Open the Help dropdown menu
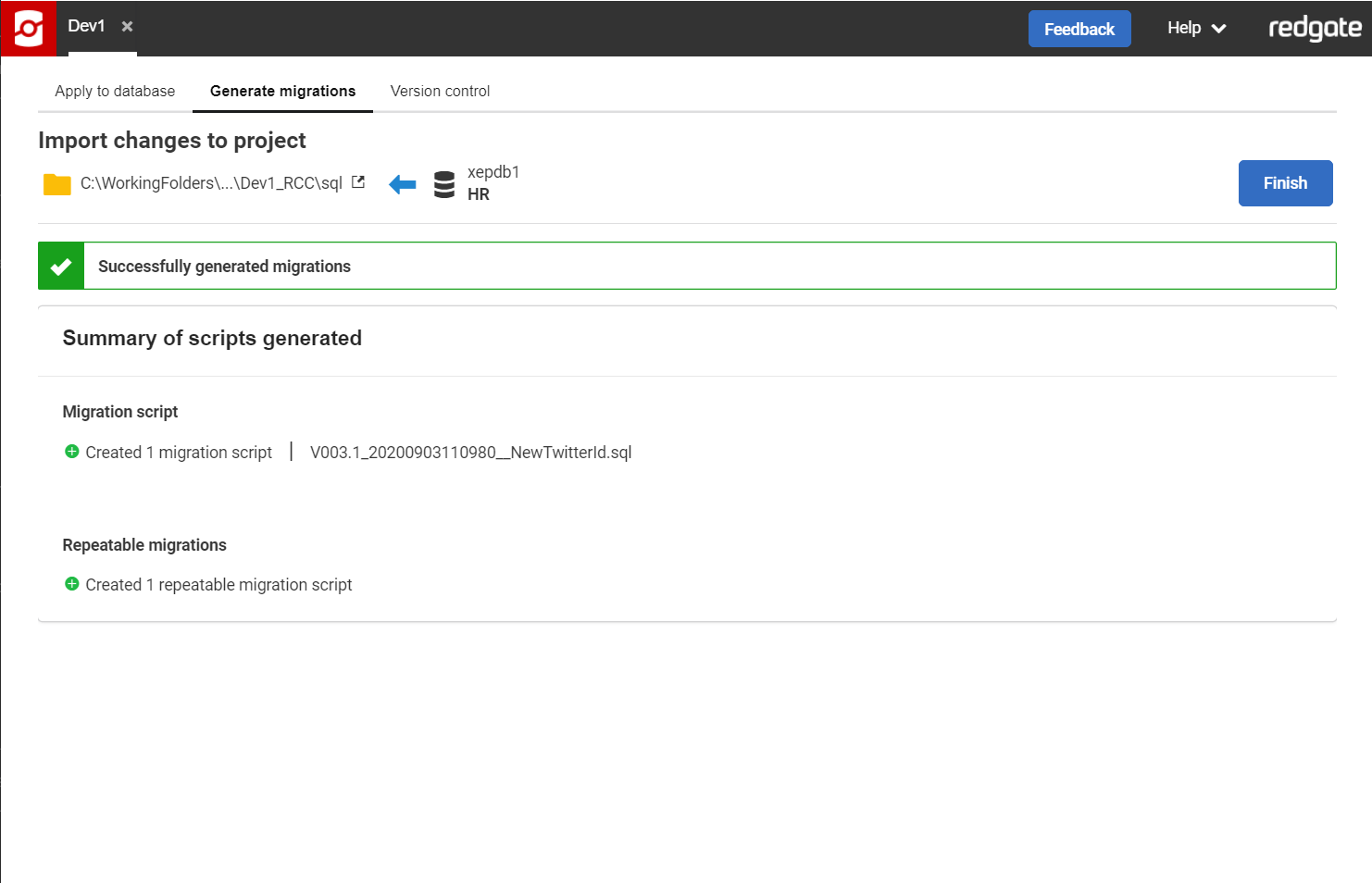 [x=1184, y=29]
